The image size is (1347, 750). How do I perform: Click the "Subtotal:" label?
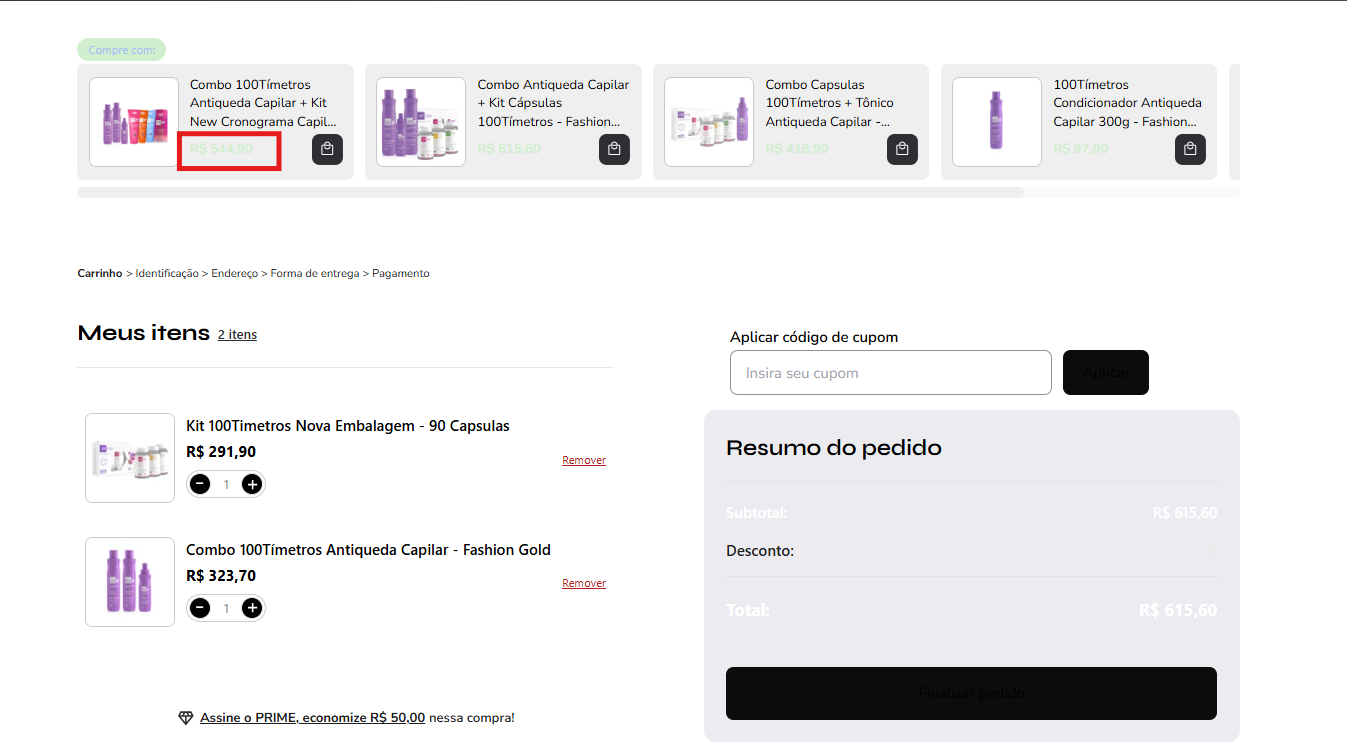pos(757,513)
